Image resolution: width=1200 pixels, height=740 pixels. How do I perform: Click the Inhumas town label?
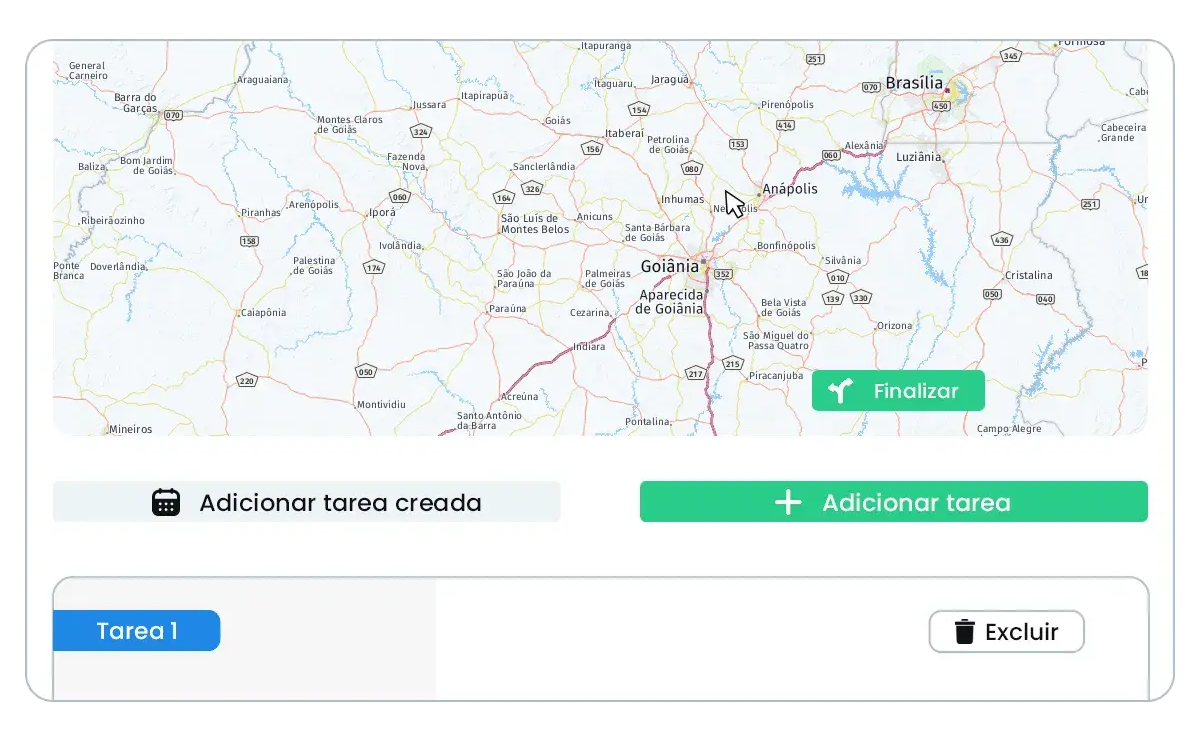[682, 199]
